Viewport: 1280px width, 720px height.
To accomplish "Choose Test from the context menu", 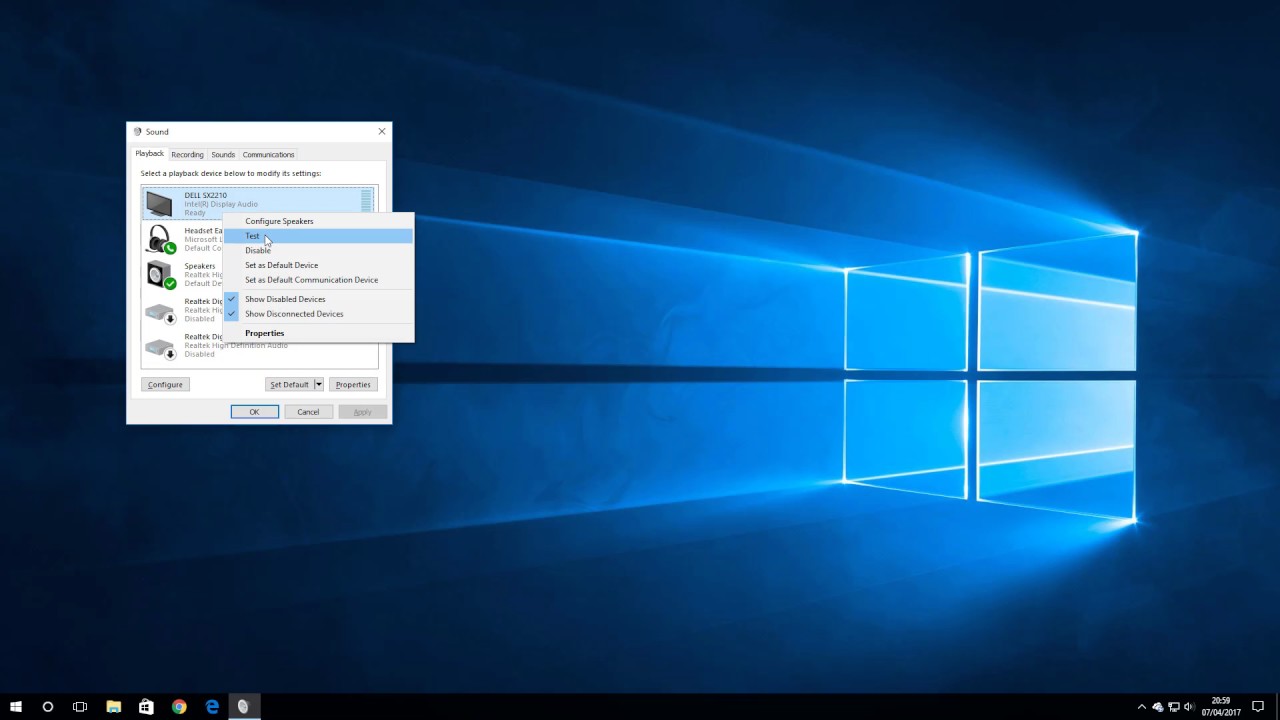I will 318,236.
